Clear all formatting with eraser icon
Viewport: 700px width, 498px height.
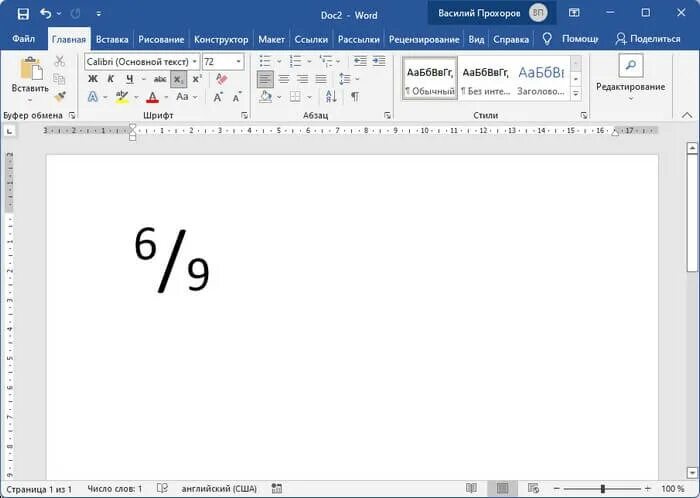pos(221,79)
